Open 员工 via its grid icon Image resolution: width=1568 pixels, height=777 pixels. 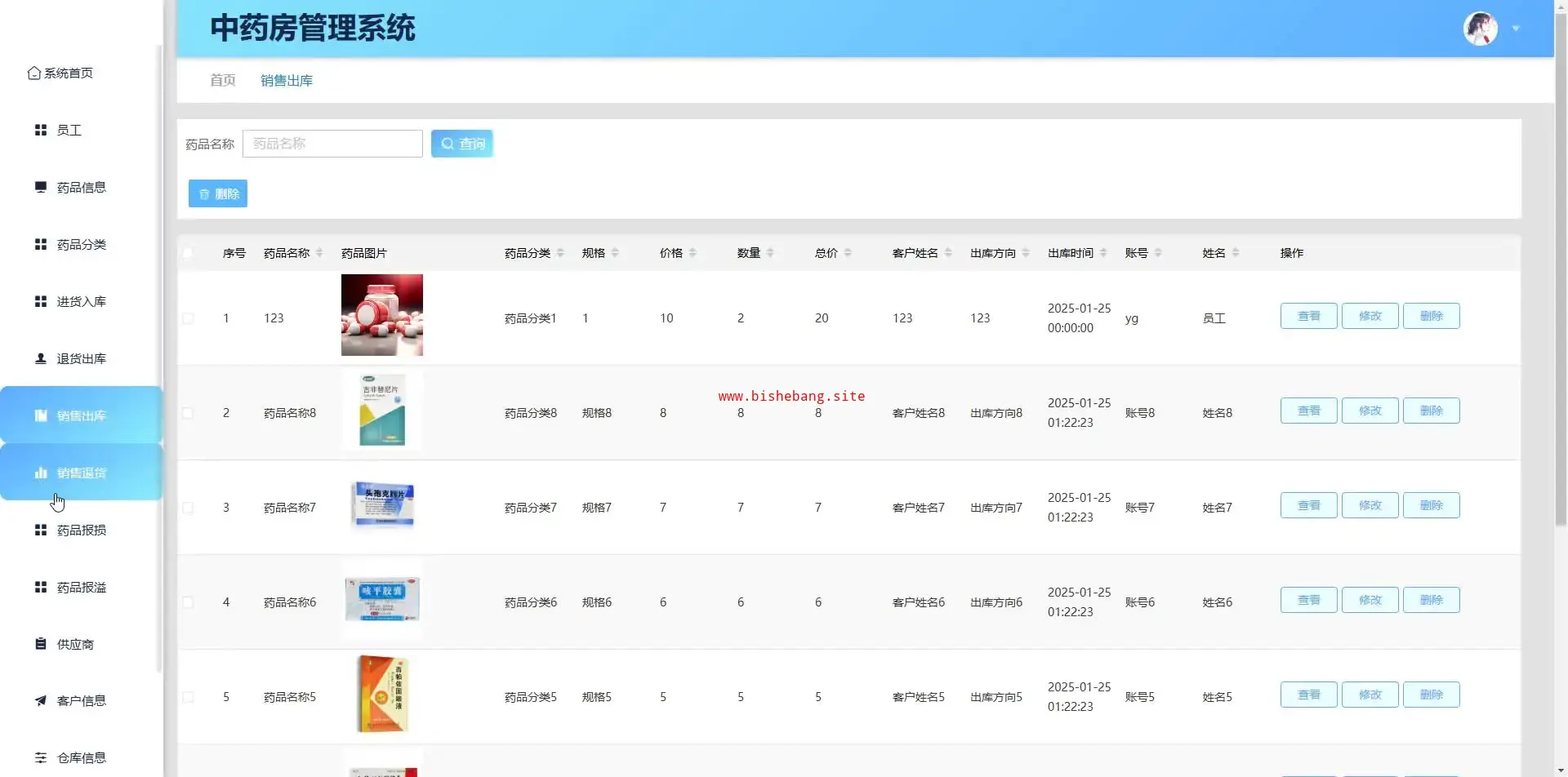click(41, 131)
